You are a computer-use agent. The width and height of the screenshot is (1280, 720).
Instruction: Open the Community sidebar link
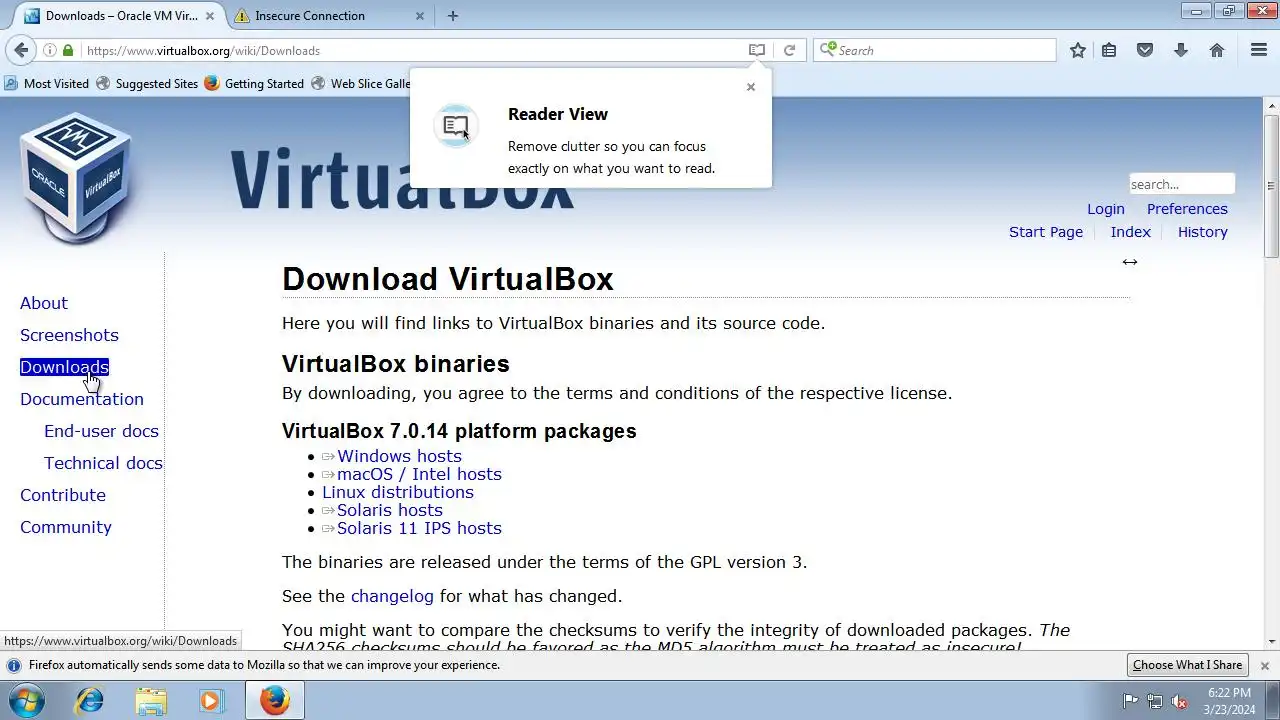pos(66,527)
